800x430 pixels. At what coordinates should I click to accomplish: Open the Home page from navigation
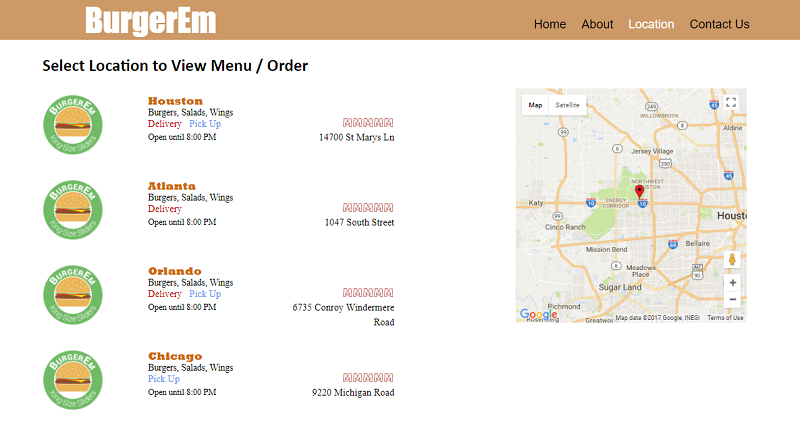(550, 24)
